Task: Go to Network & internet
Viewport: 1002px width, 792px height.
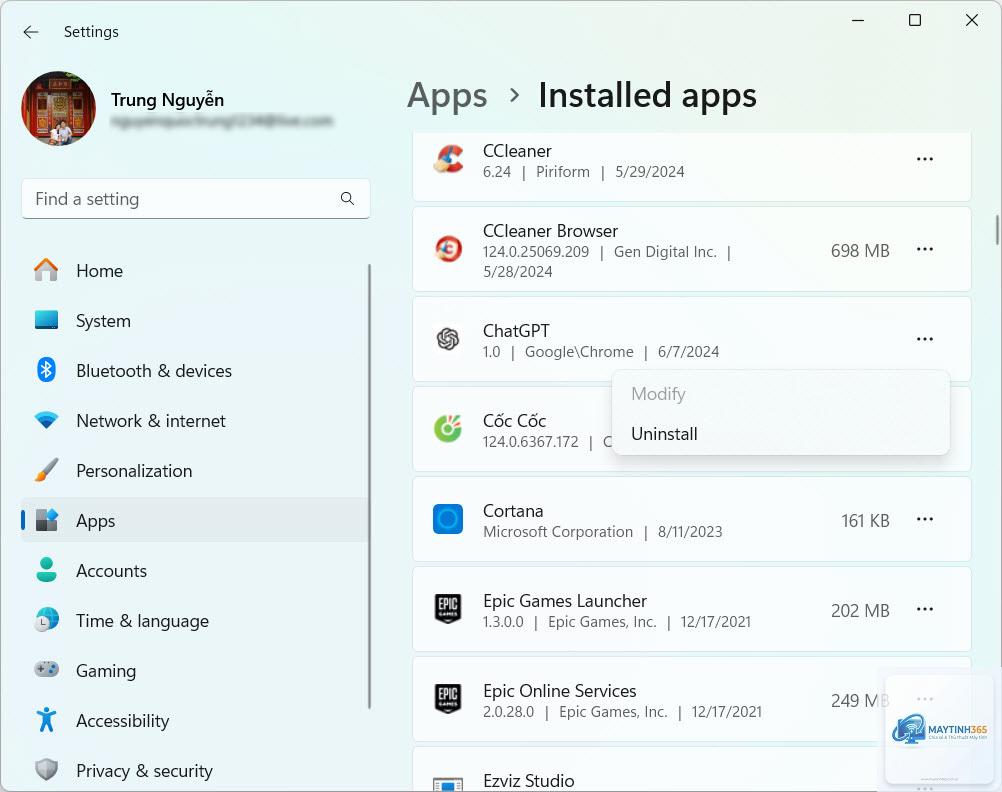Action: [194, 421]
